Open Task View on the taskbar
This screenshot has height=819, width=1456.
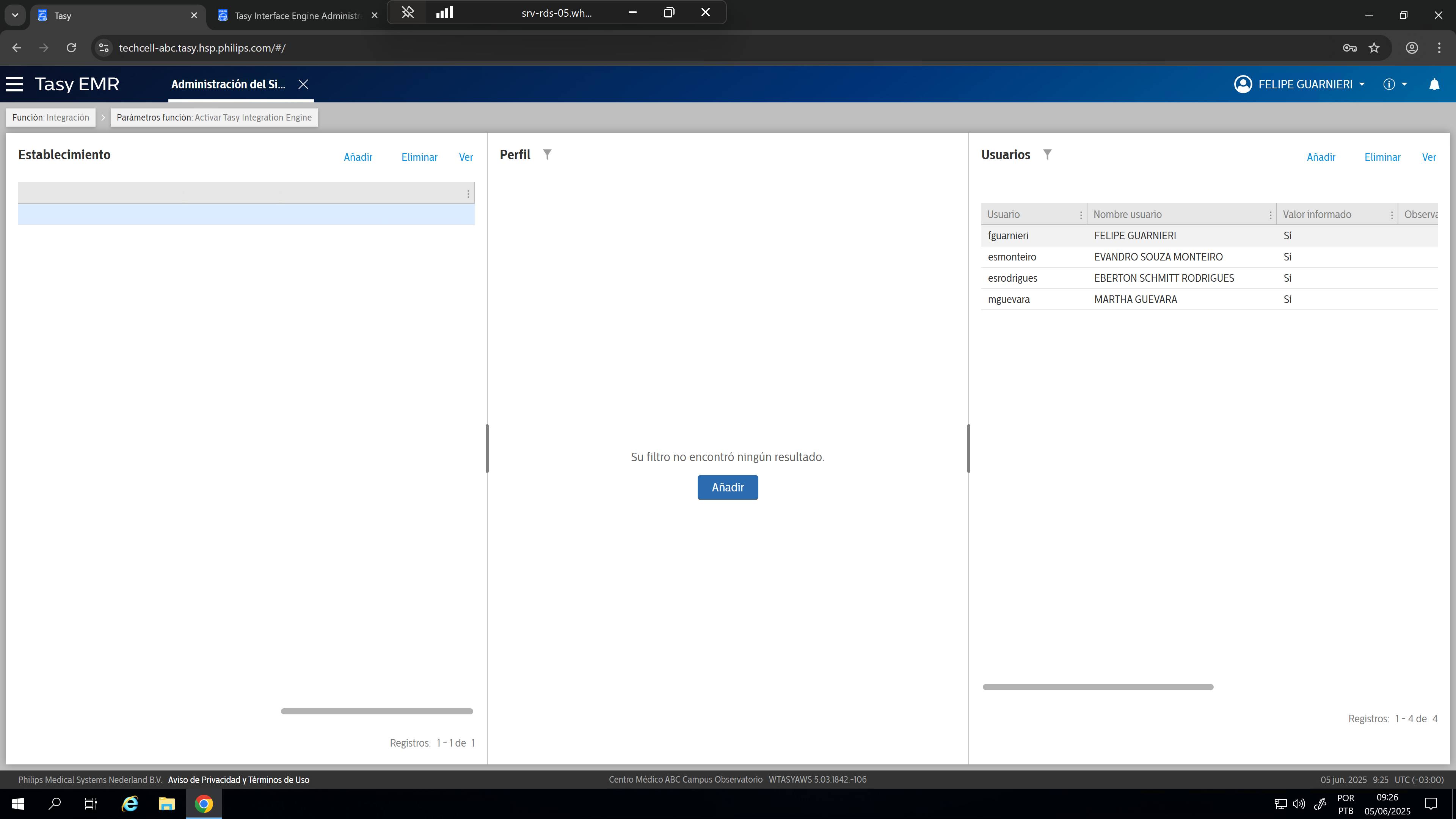(91, 804)
